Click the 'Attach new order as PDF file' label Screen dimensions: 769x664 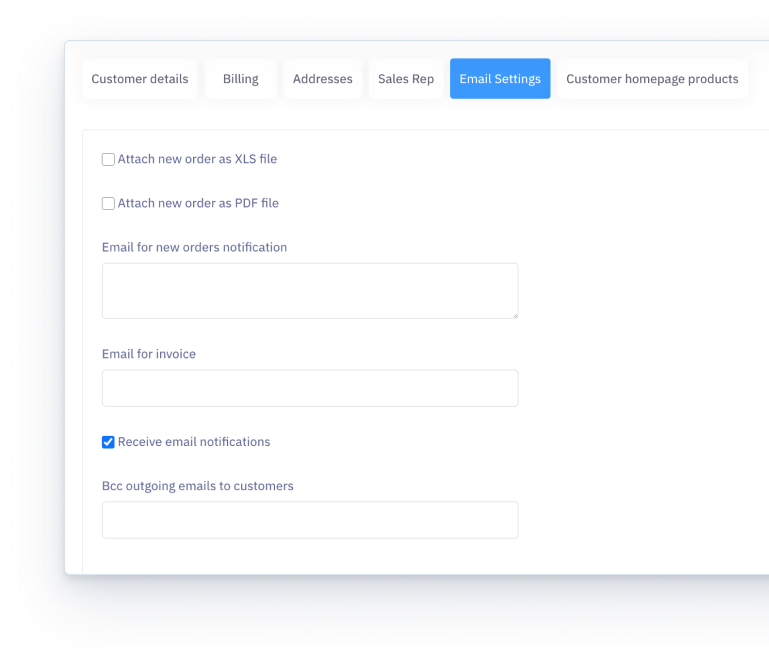tap(198, 203)
